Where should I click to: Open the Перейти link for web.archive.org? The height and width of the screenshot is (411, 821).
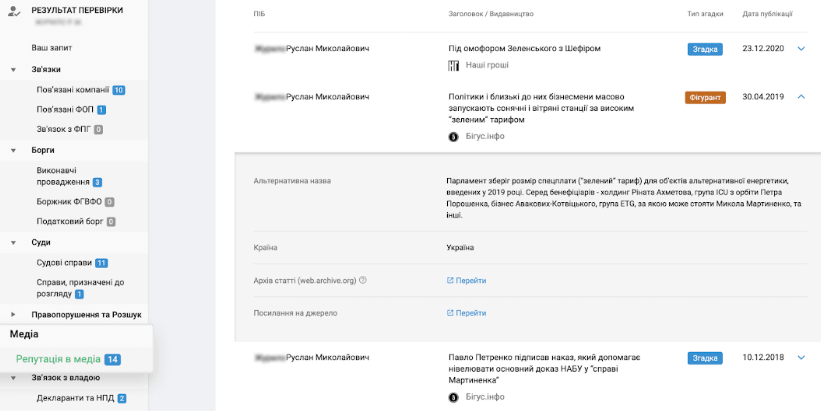[x=467, y=280]
